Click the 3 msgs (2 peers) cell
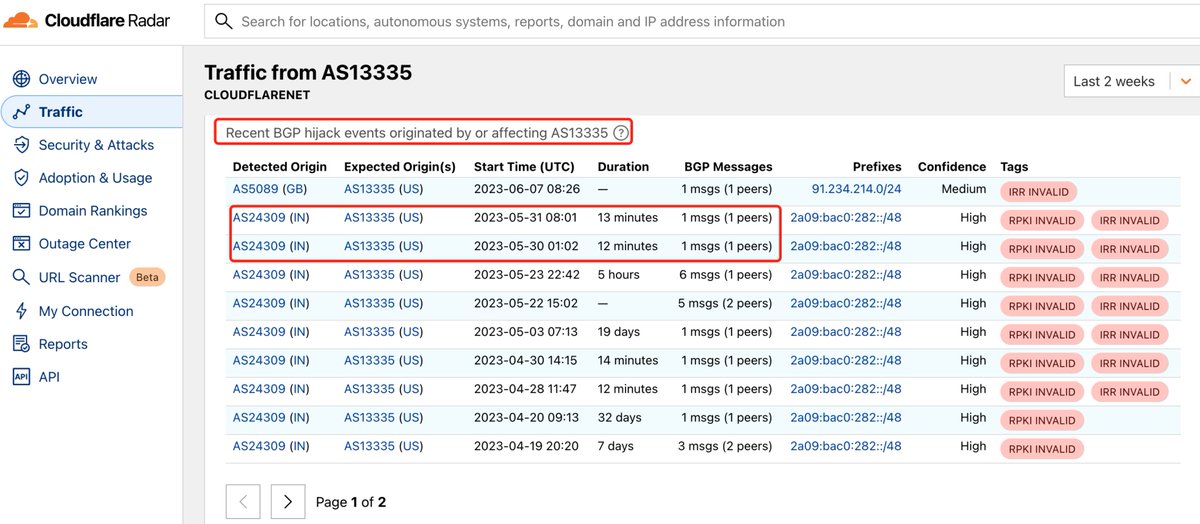The width and height of the screenshot is (1200, 524). [726, 446]
